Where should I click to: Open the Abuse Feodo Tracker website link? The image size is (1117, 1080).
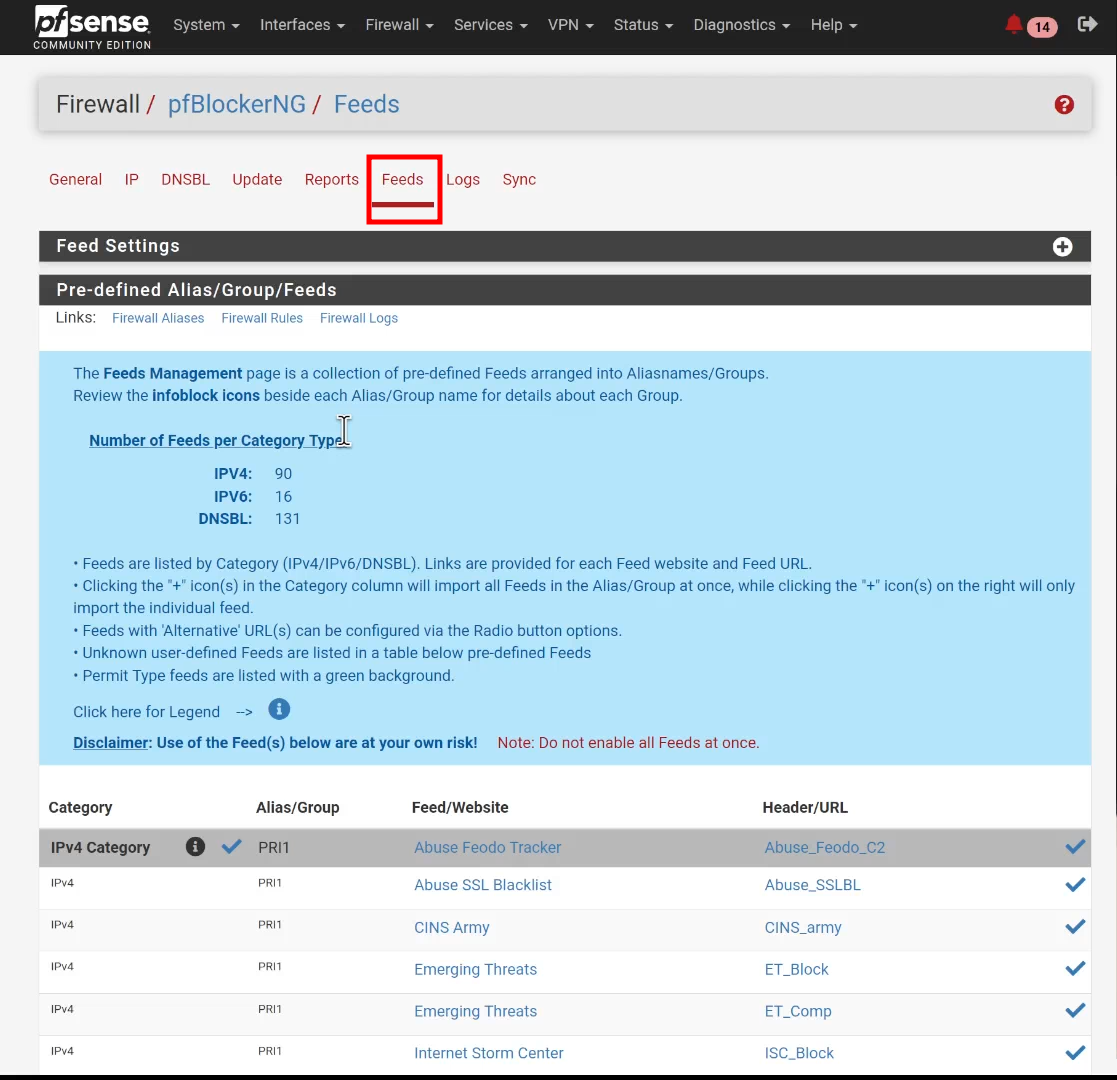pos(488,847)
